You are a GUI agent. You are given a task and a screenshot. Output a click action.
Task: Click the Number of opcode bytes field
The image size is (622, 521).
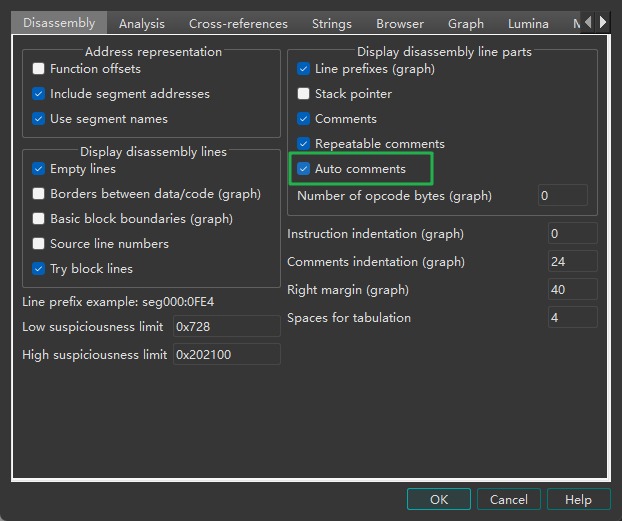click(562, 196)
